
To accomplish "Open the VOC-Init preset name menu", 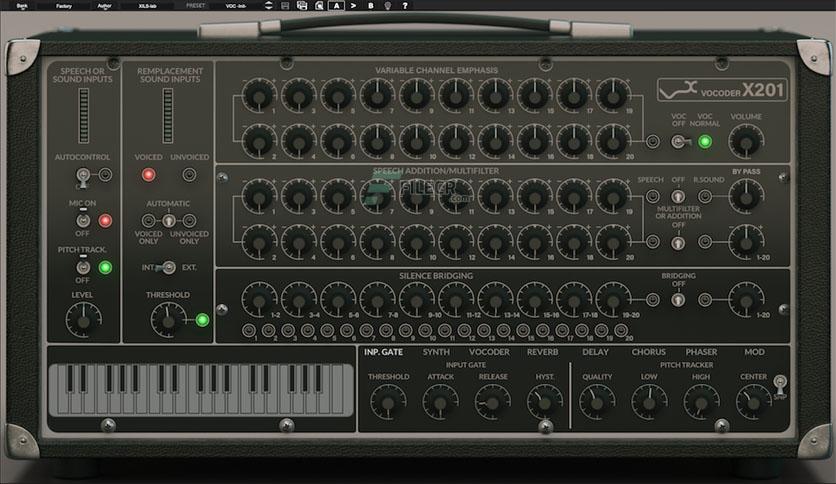I will [x=236, y=6].
